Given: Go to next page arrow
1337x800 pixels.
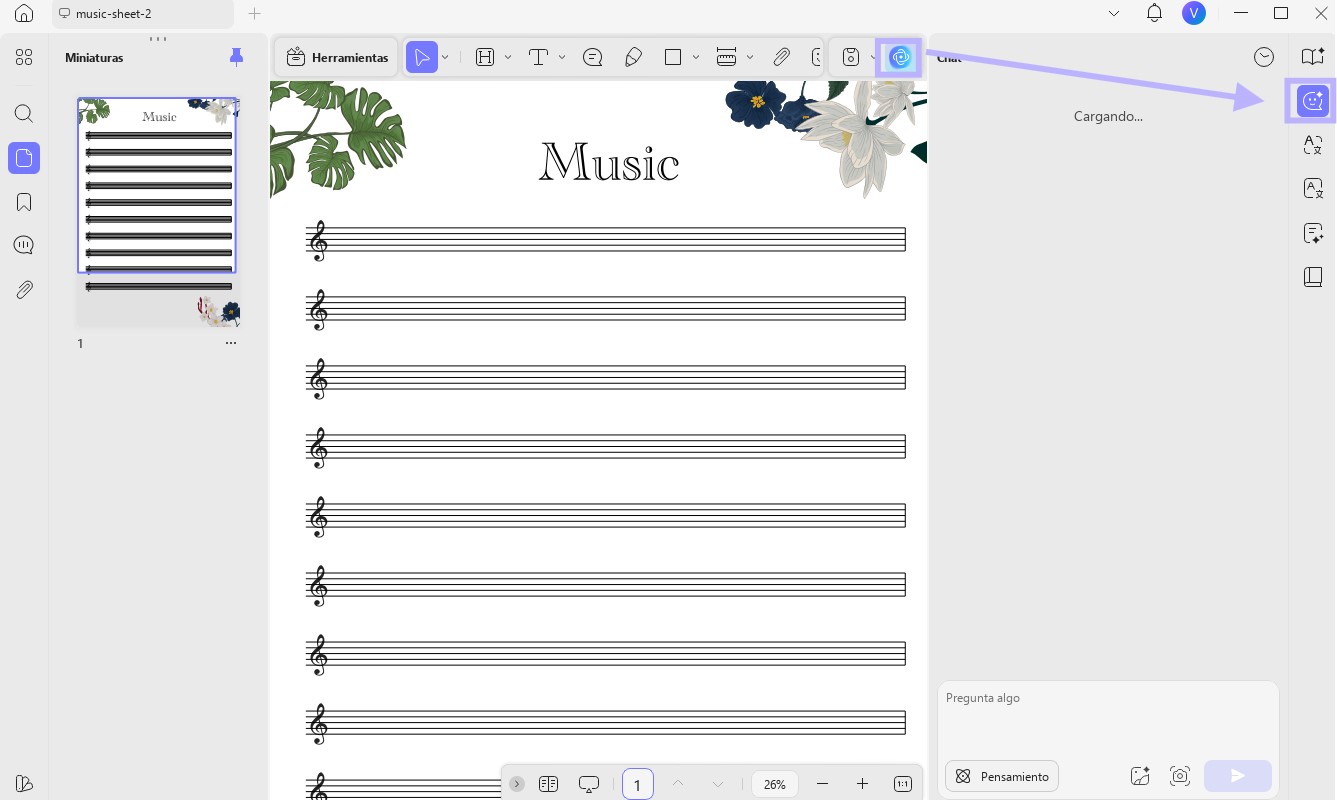Looking at the screenshot, I should coord(717,784).
